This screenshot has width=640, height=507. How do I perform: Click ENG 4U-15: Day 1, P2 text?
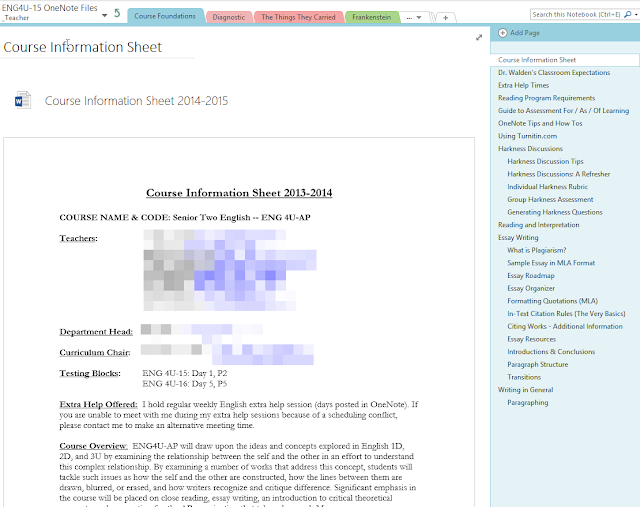tap(184, 373)
